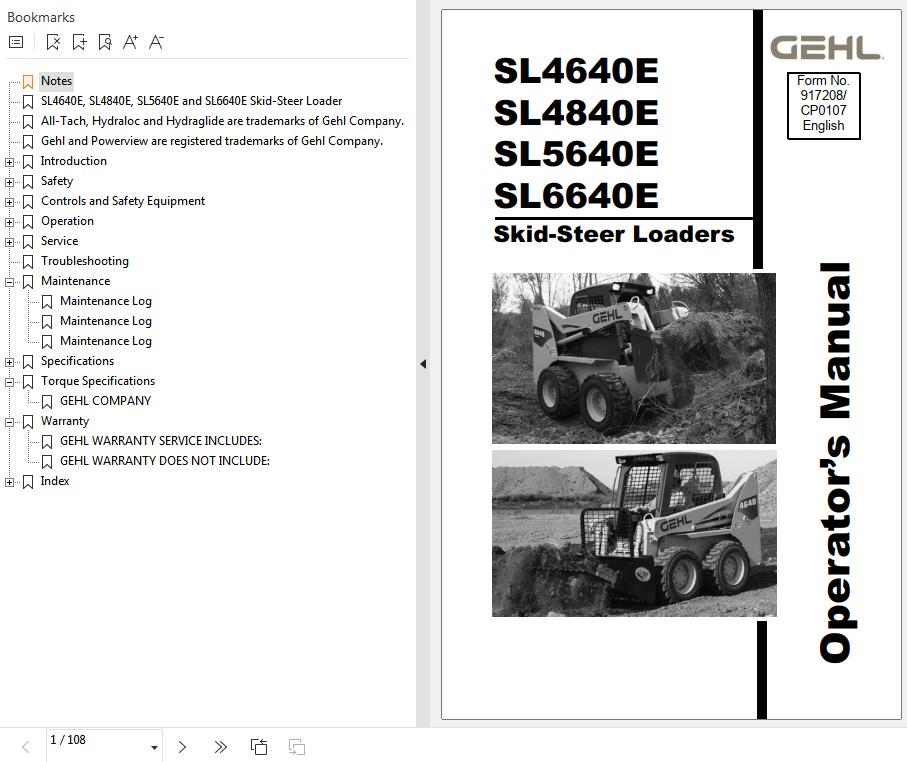Select the Introduction bookmark
Image resolution: width=907 pixels, height=762 pixels.
pos(73,161)
